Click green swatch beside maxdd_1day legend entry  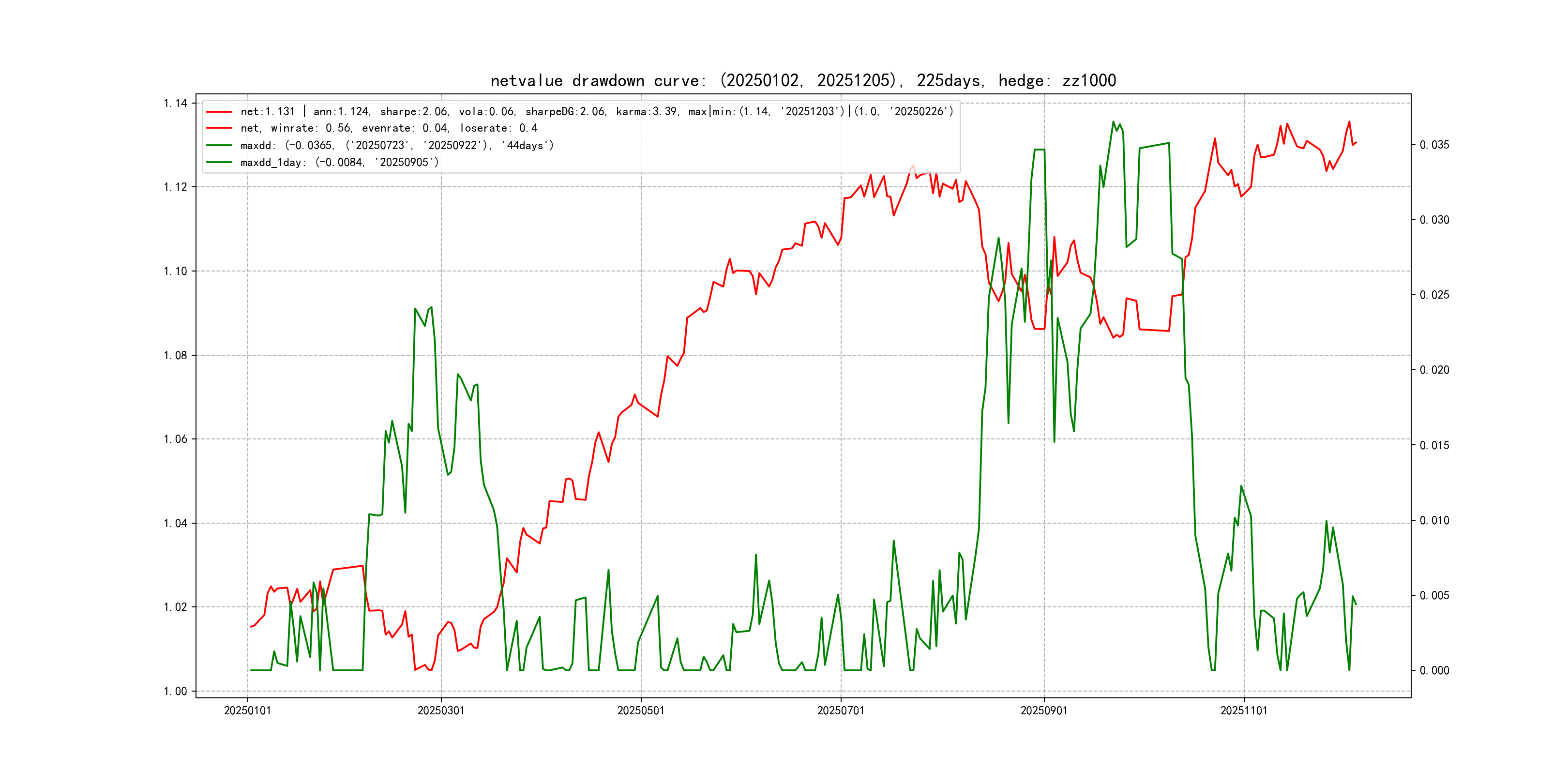219,163
